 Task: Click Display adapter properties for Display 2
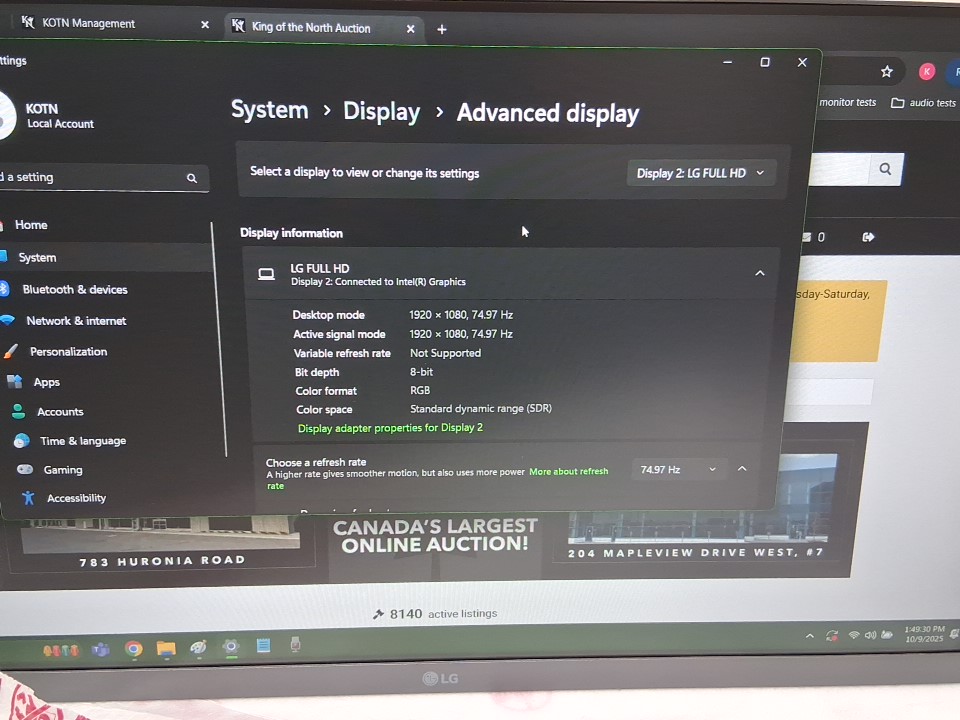[390, 428]
